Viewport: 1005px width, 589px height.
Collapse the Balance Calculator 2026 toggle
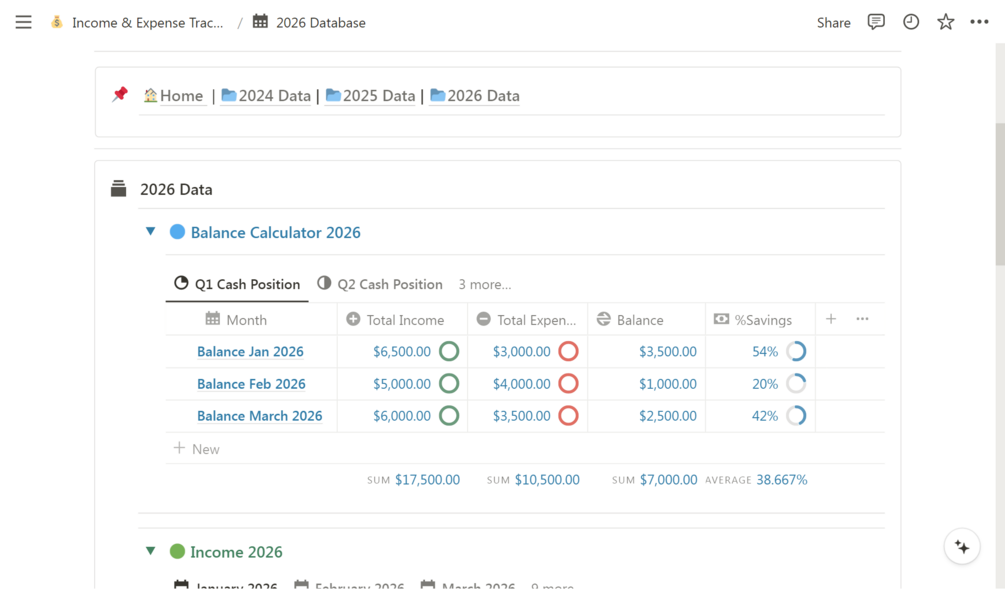coord(150,232)
